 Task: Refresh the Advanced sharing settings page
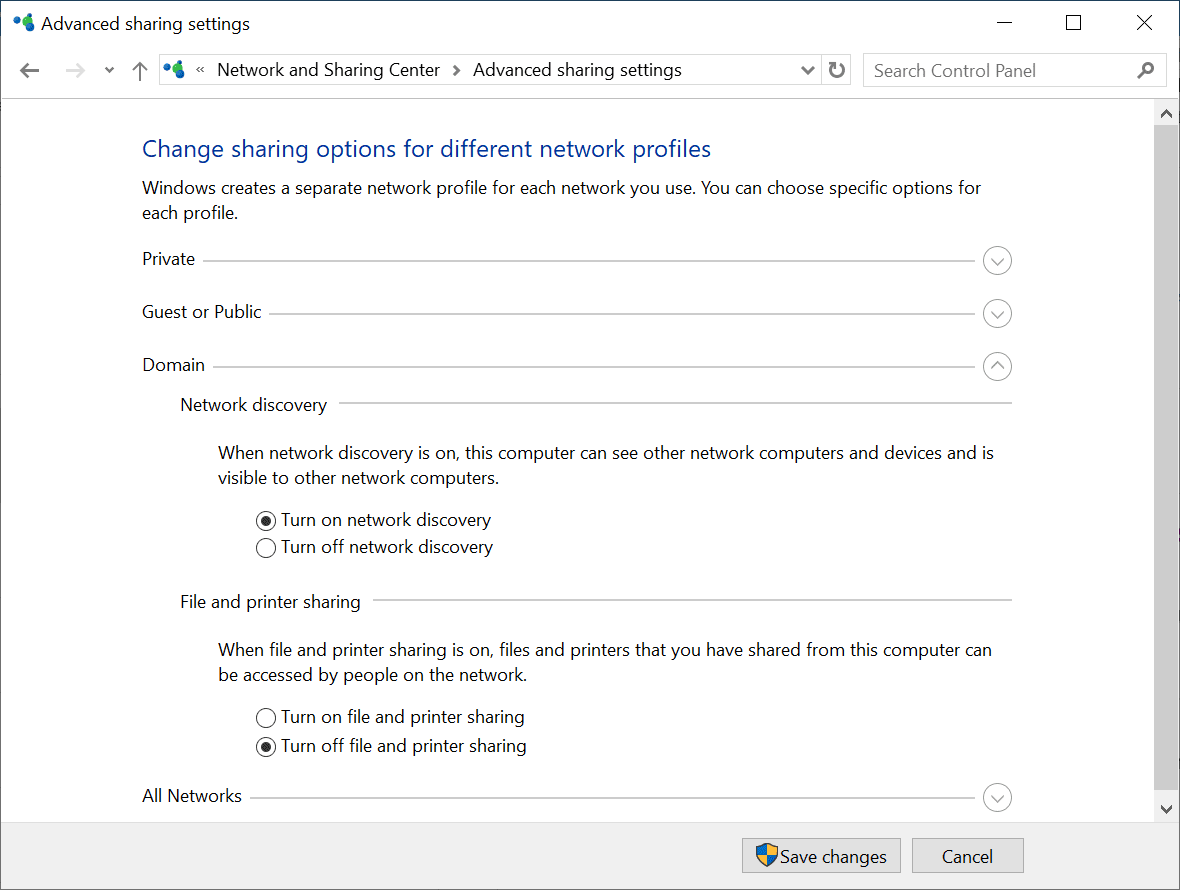(837, 70)
